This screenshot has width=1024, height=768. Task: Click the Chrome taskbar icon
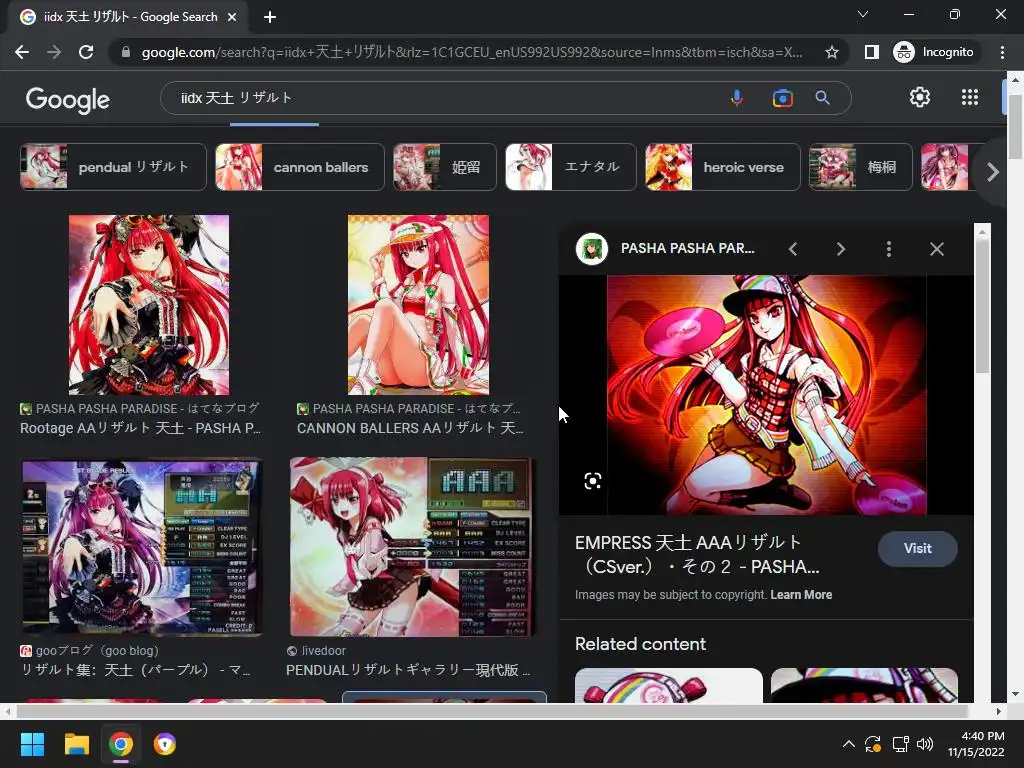(x=121, y=744)
